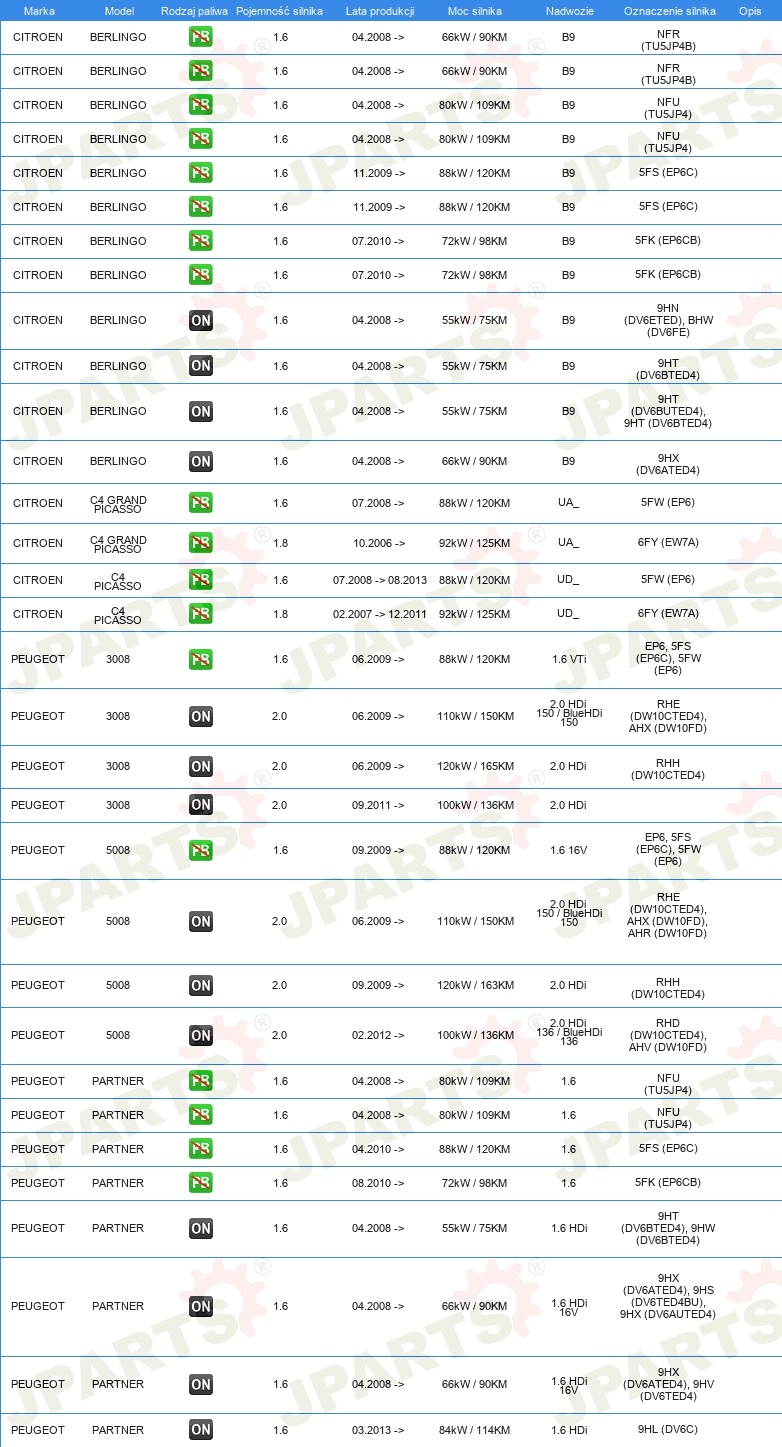Click the ON icon in the Peugeot 5008 110kW row
782x1447 pixels.
coord(201,921)
